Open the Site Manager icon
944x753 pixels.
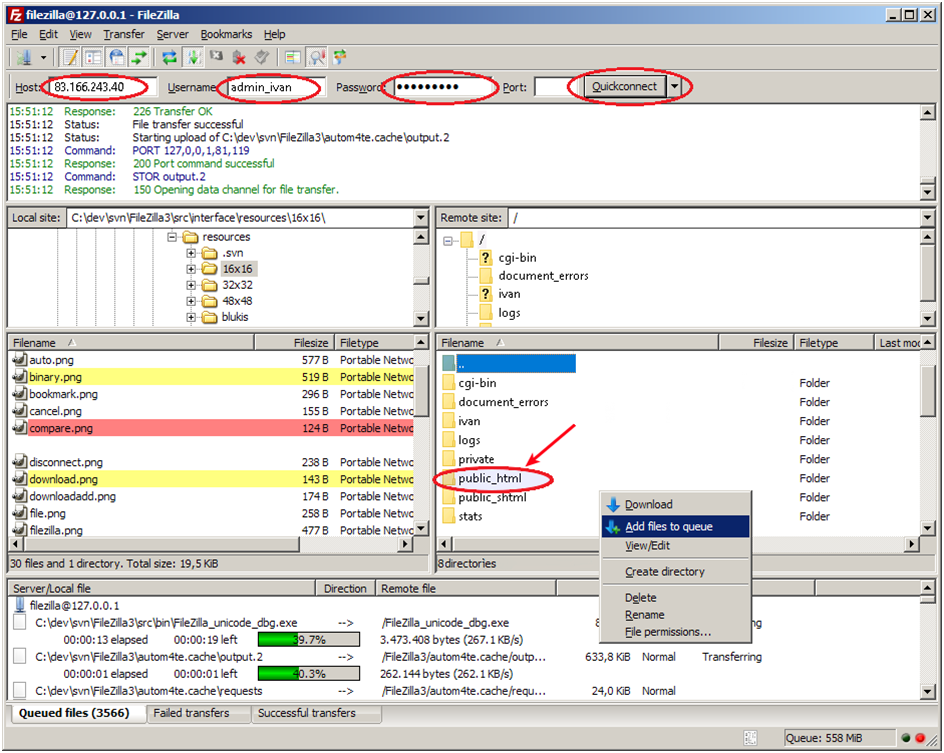click(x=23, y=58)
